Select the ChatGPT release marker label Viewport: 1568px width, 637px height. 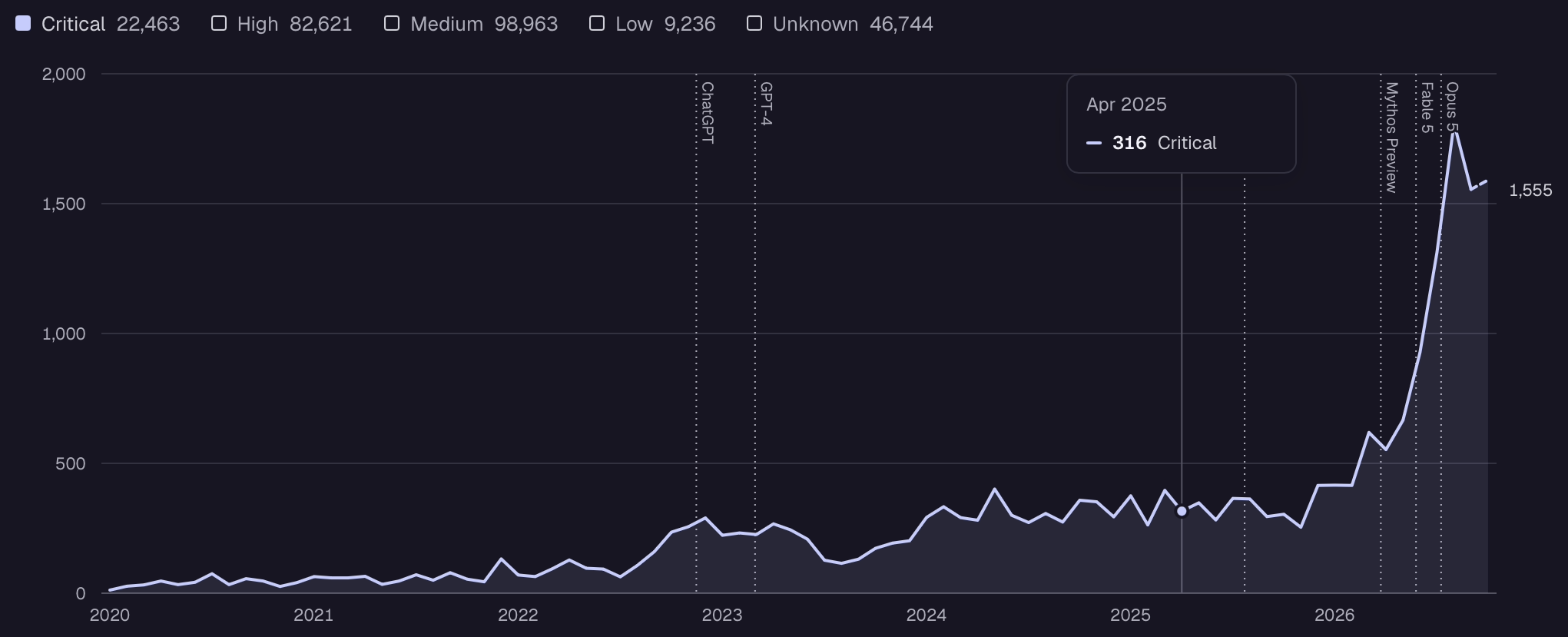(x=708, y=113)
